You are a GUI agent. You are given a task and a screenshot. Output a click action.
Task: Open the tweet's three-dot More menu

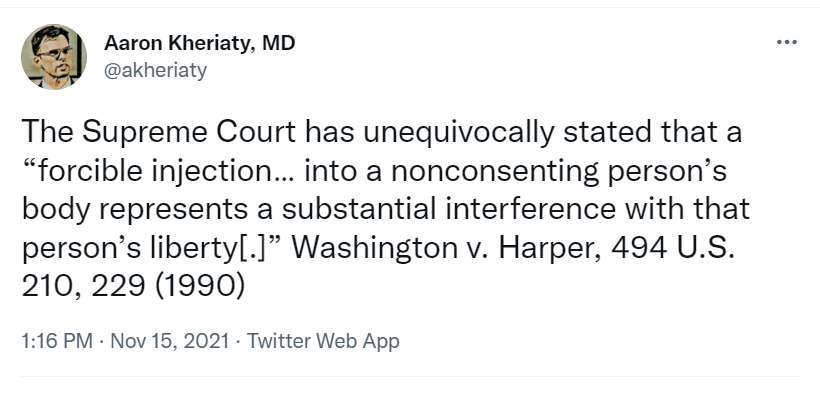tap(787, 42)
